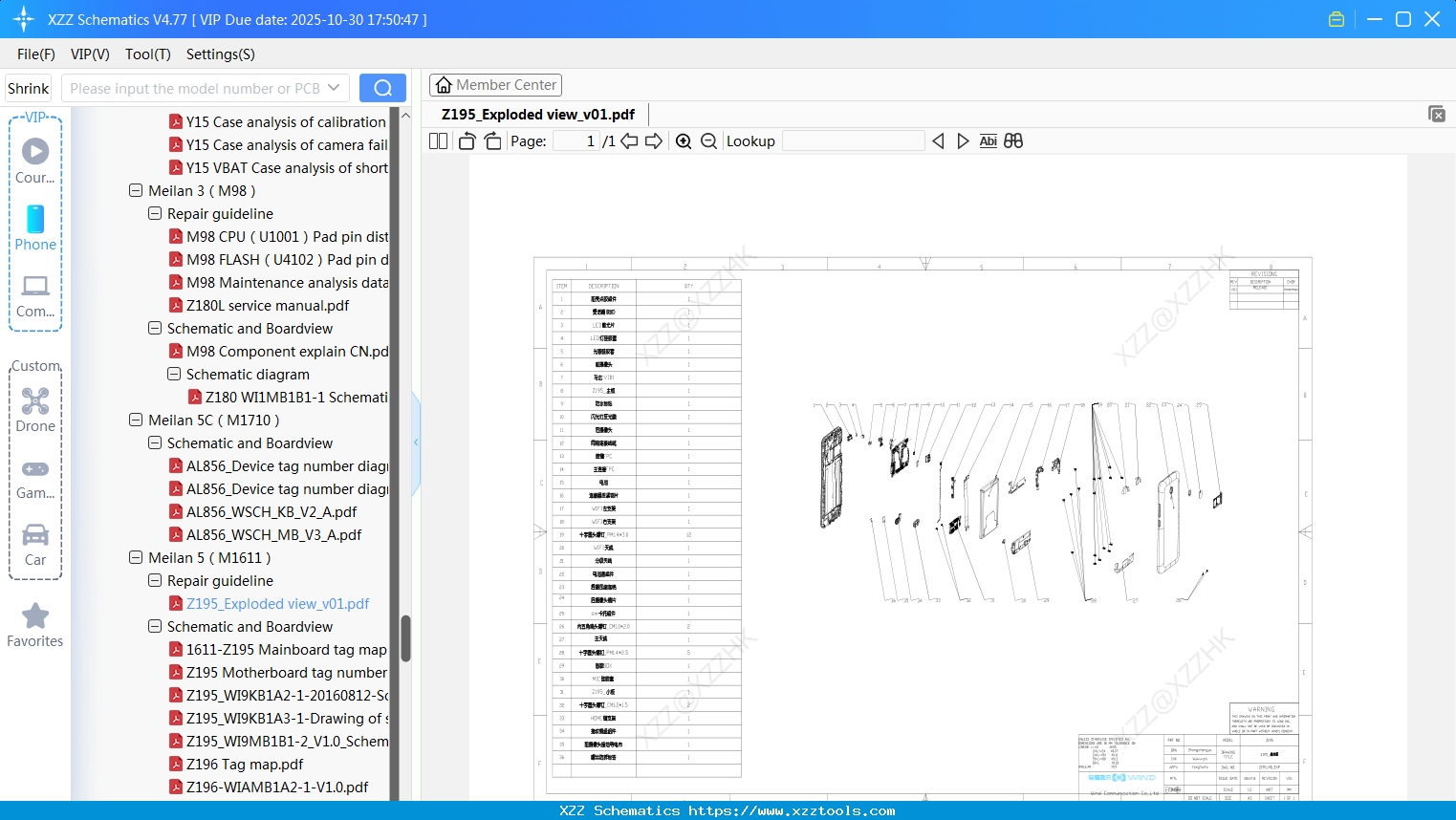Click the tree panel vertical scrollbar thumb
Viewport: 1456px width, 820px height.
pyautogui.click(x=405, y=638)
